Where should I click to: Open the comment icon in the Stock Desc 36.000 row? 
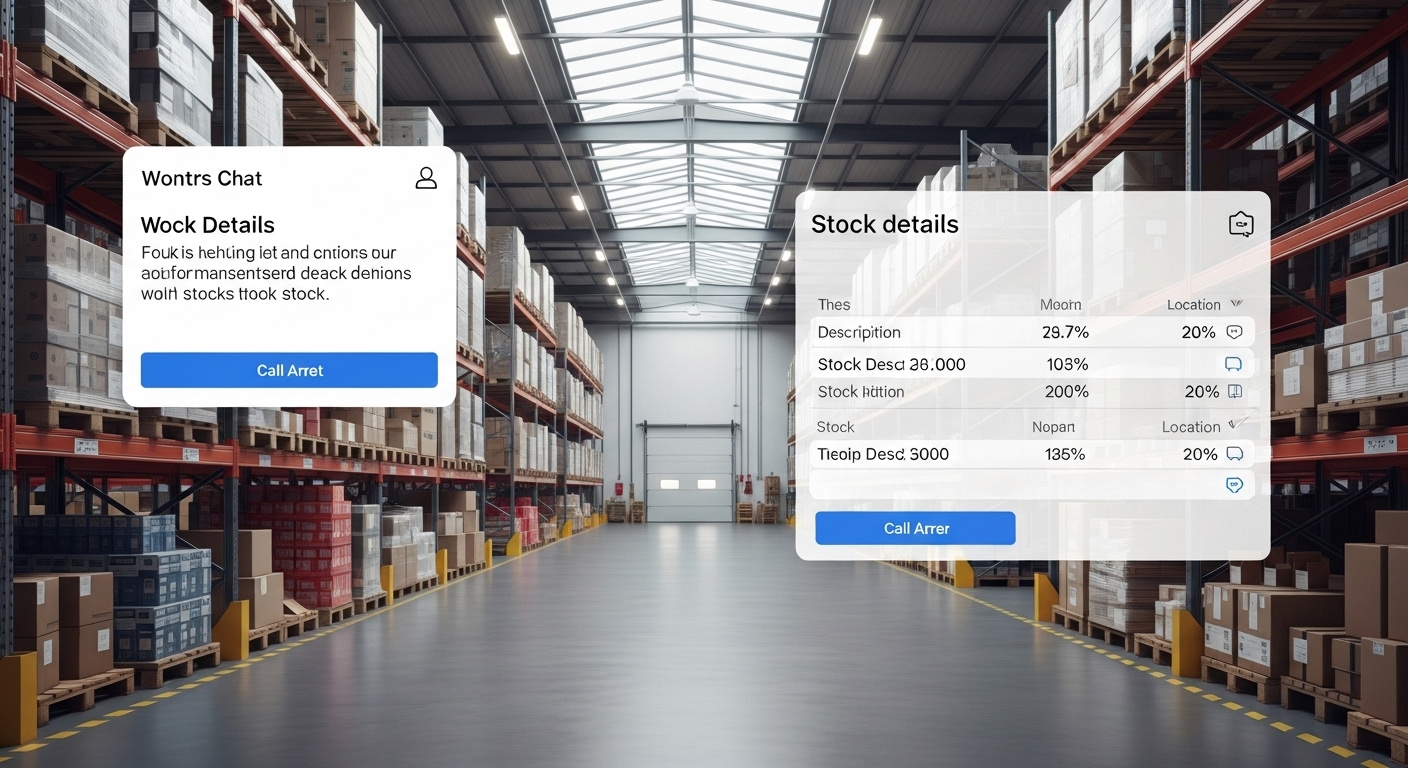click(1234, 364)
